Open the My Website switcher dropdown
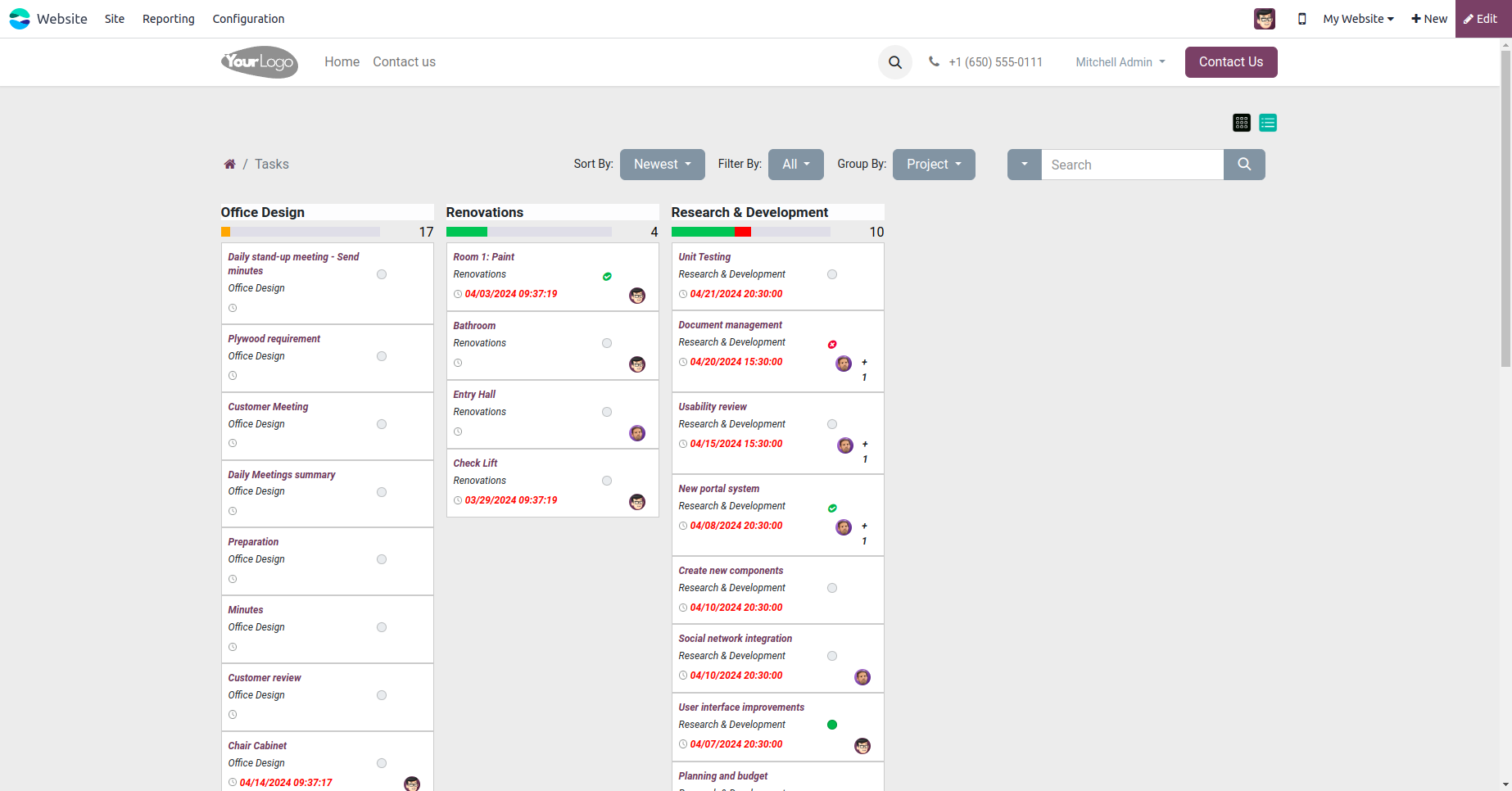Screen dimensions: 1512x791 pyautogui.click(x=1359, y=19)
